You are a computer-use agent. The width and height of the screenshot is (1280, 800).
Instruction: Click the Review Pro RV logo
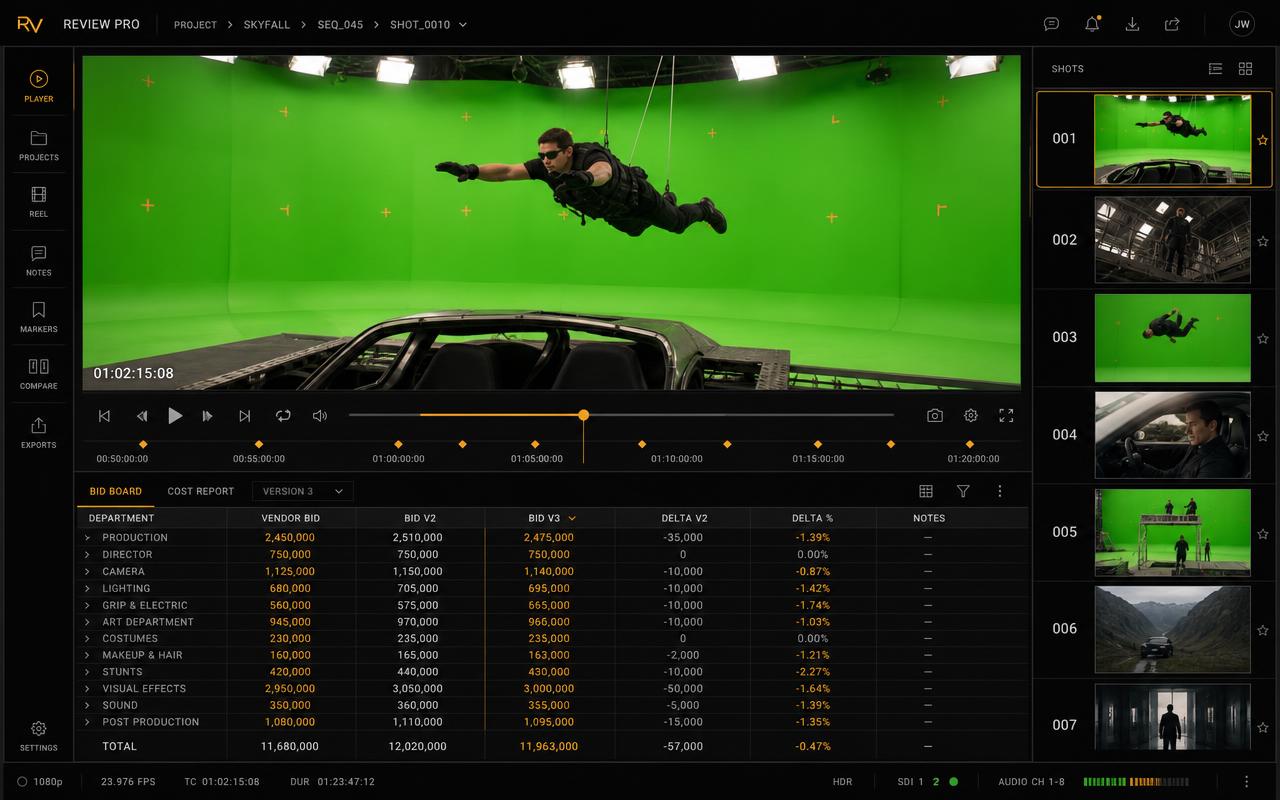pyautogui.click(x=30, y=24)
